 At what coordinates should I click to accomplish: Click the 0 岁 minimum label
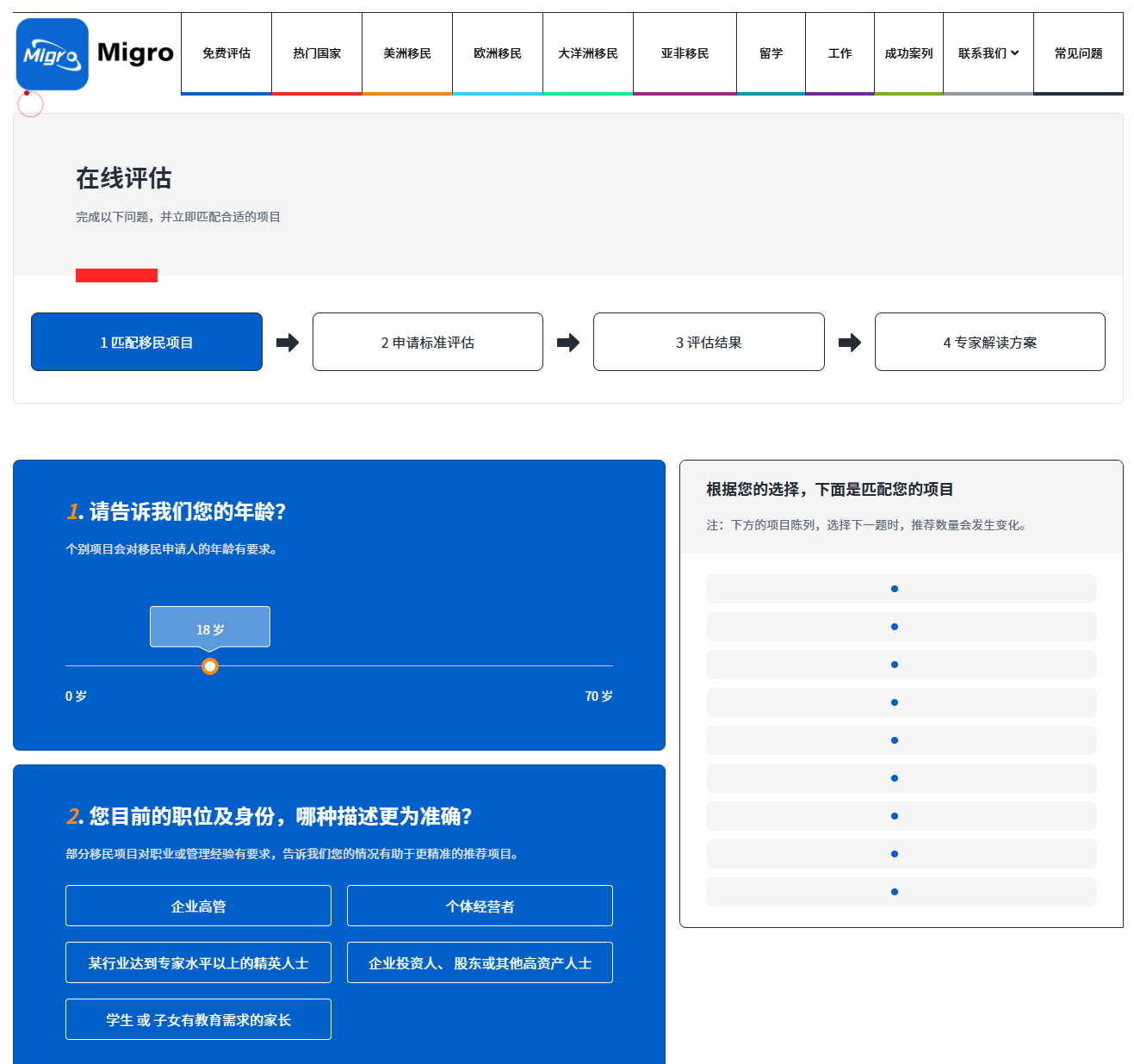click(76, 696)
